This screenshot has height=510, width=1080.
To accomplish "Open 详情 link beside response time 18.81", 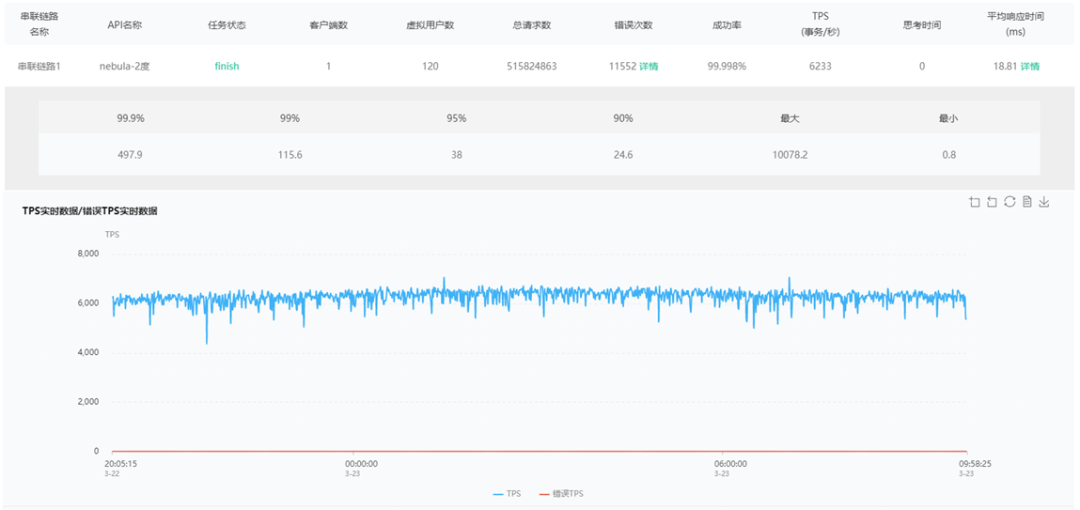I will click(x=1030, y=67).
